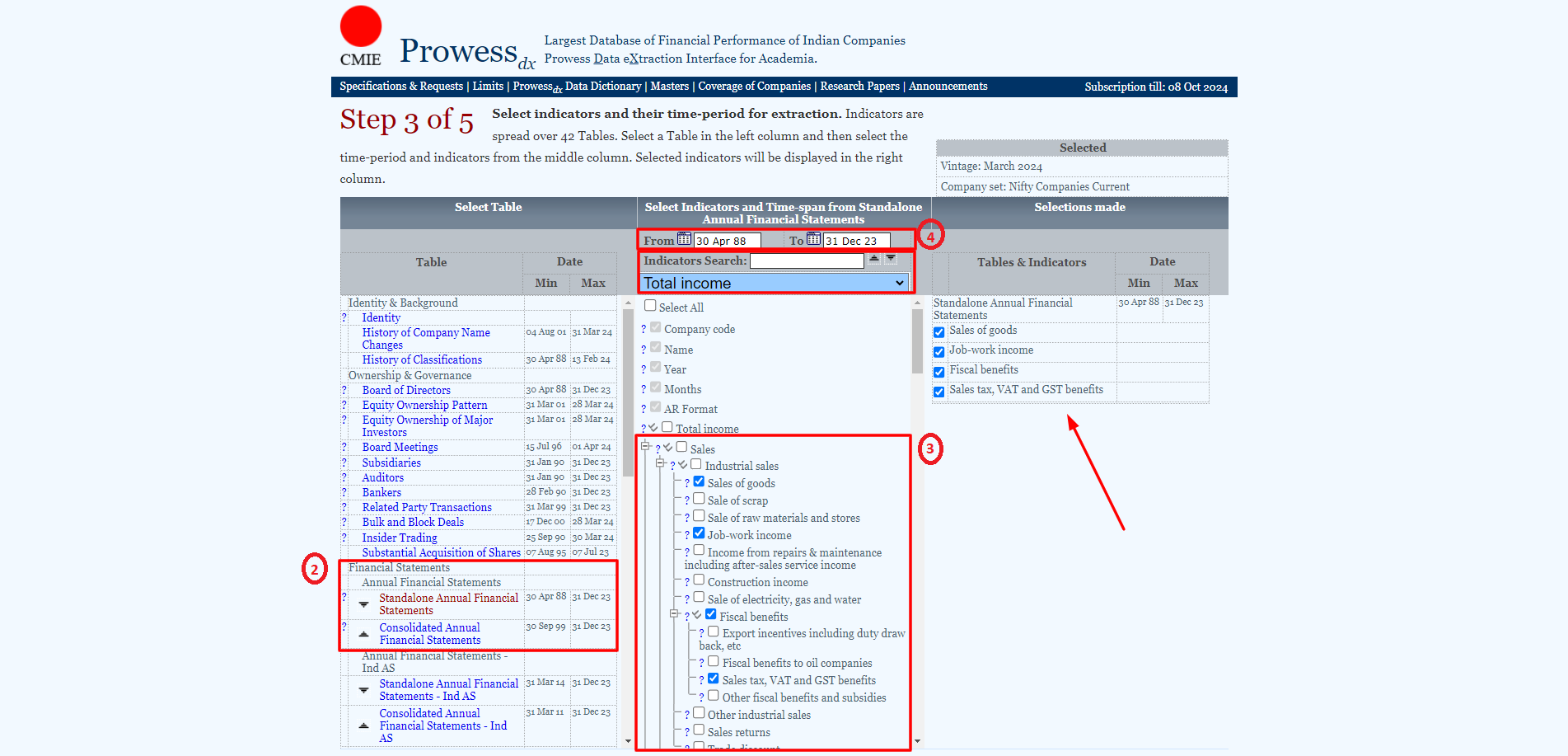Open help question mark for Job-work income
Viewport: 1568px width, 756px height.
[687, 536]
